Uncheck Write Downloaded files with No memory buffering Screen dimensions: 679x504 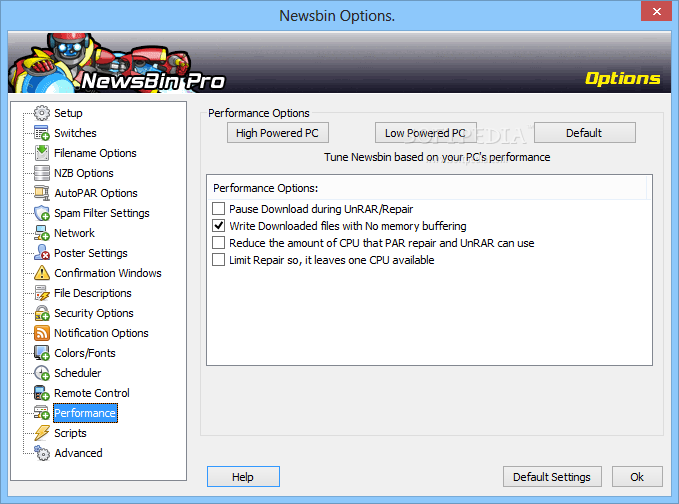[x=219, y=226]
